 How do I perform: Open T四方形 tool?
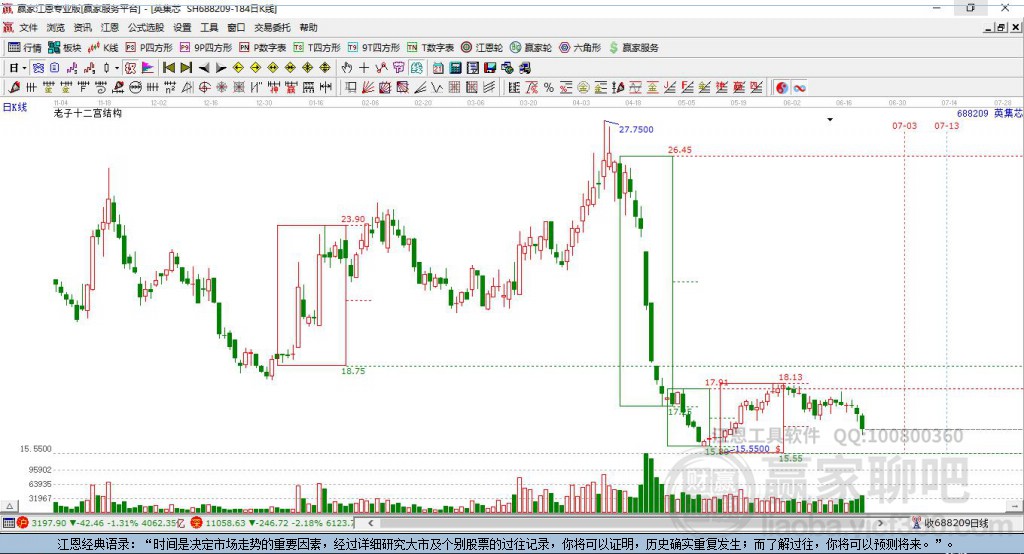pos(317,48)
